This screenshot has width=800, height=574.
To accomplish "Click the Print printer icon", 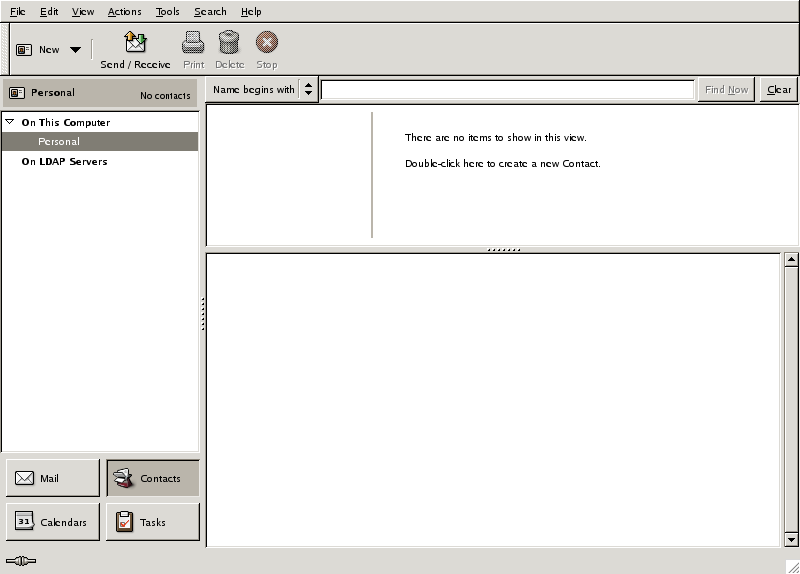I will point(193,43).
